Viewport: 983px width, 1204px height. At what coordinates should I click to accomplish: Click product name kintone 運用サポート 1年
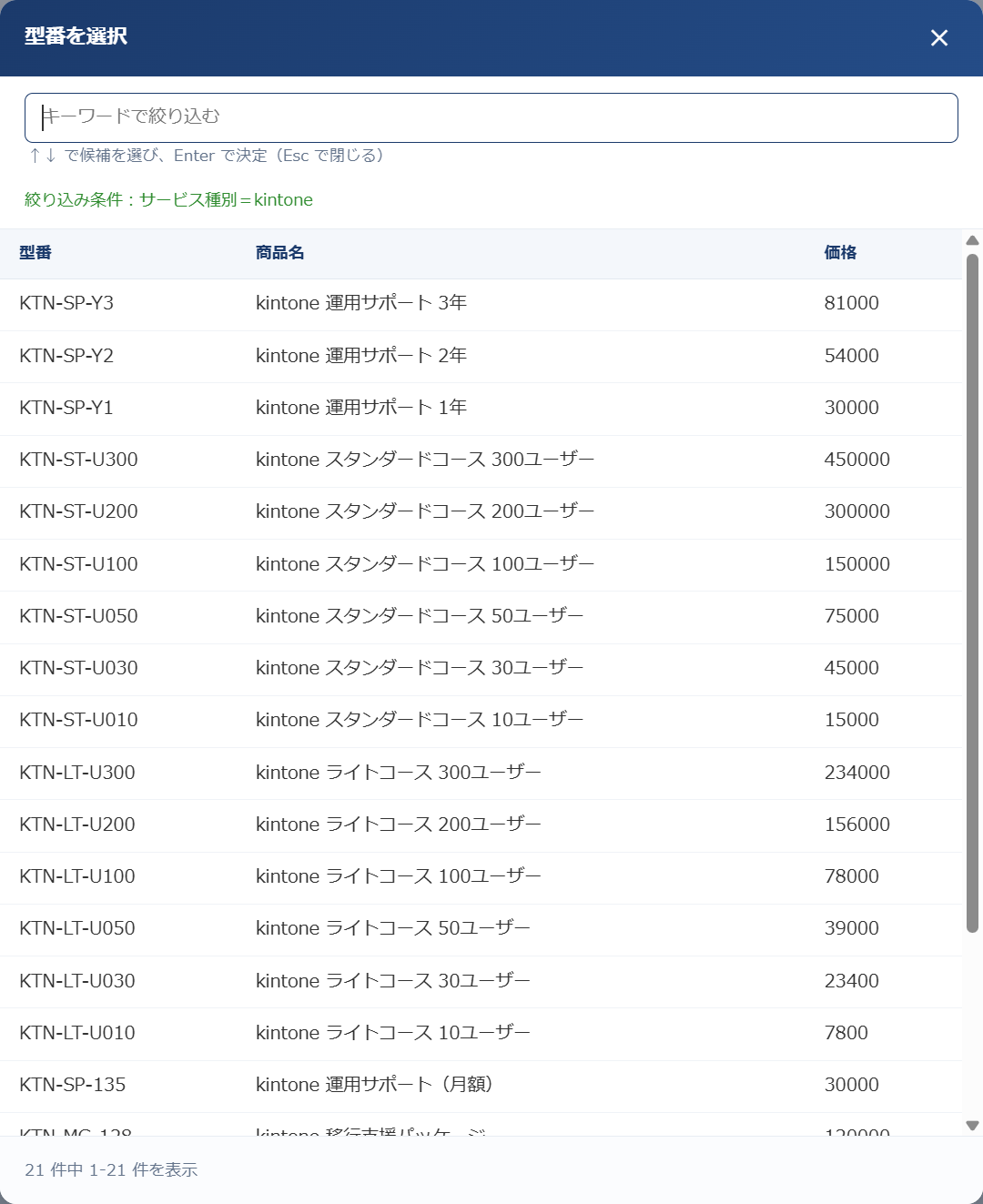point(361,408)
